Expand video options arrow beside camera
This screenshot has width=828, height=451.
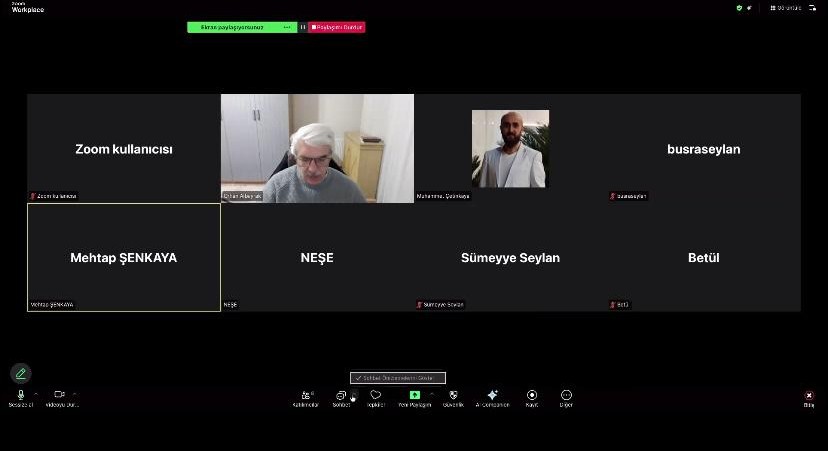(x=75, y=394)
